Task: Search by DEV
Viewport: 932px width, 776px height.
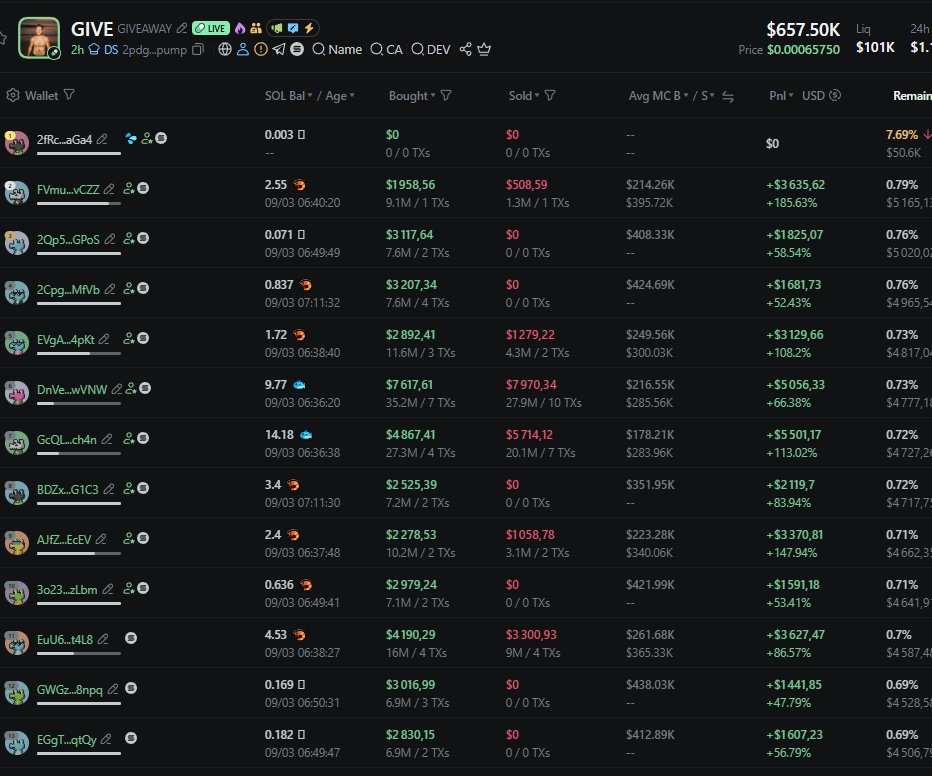Action: click(x=431, y=49)
